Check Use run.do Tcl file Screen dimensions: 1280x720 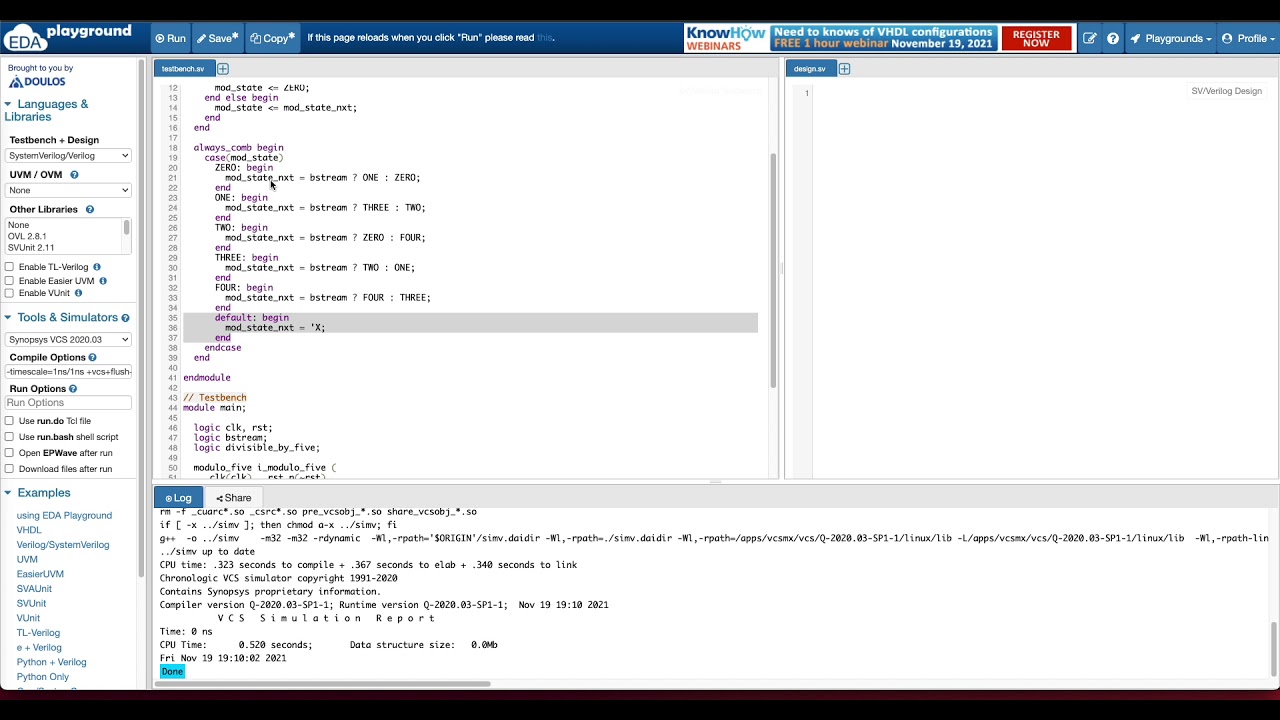(9, 421)
